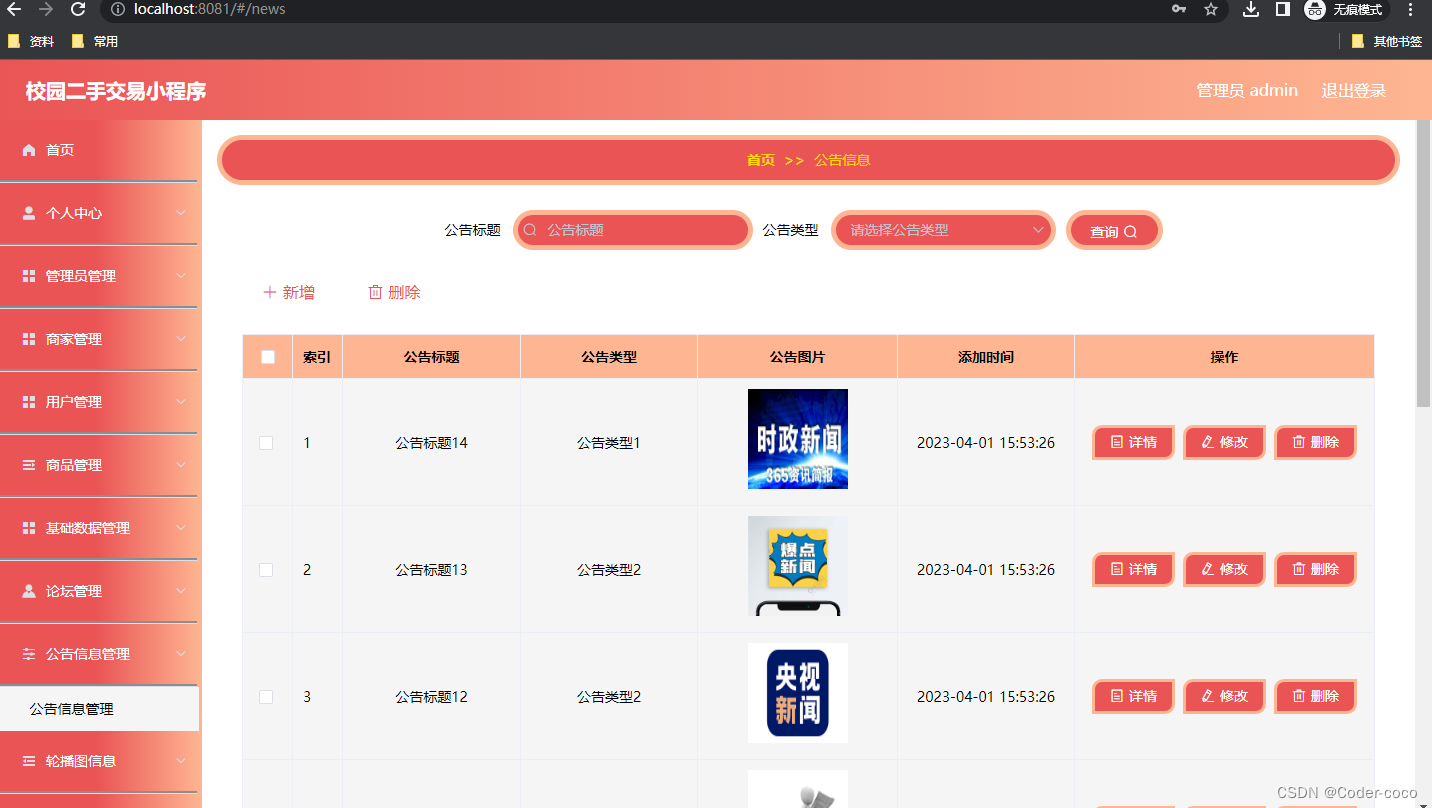Click the 个人中心 person icon
Screen dimensions: 1432x808
29,213
